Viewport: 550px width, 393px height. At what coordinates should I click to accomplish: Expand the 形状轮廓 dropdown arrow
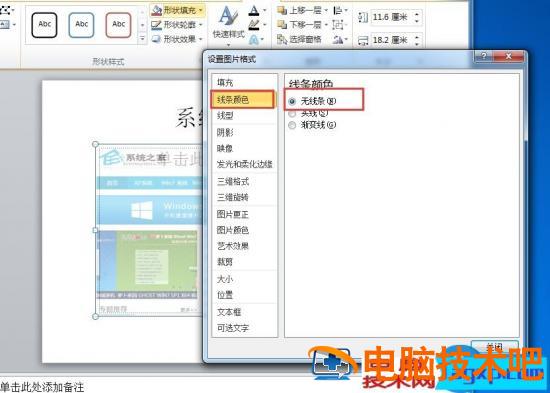(201, 25)
